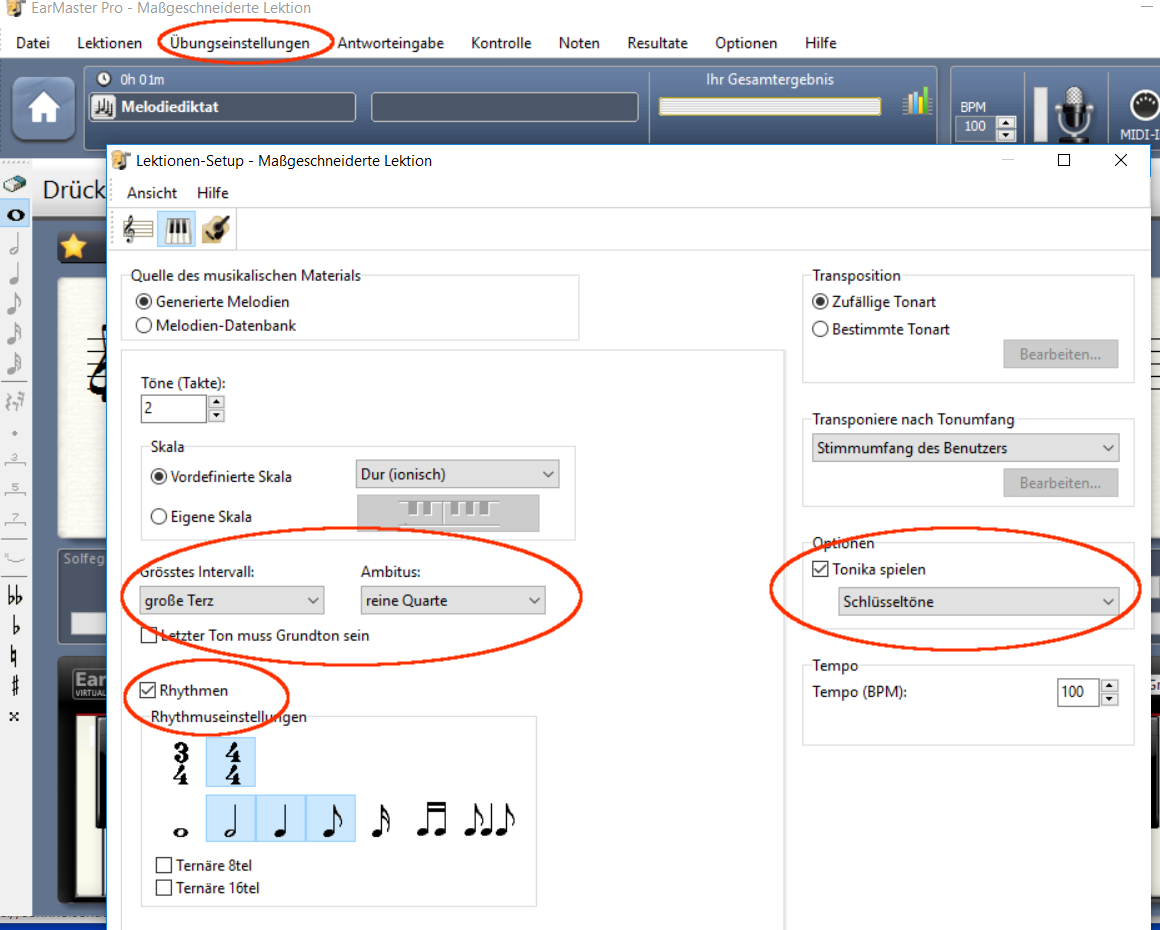Screen dimensions: 1160x930
Task: Select the dotted-note tool in the left toolbar
Action: tap(15, 433)
